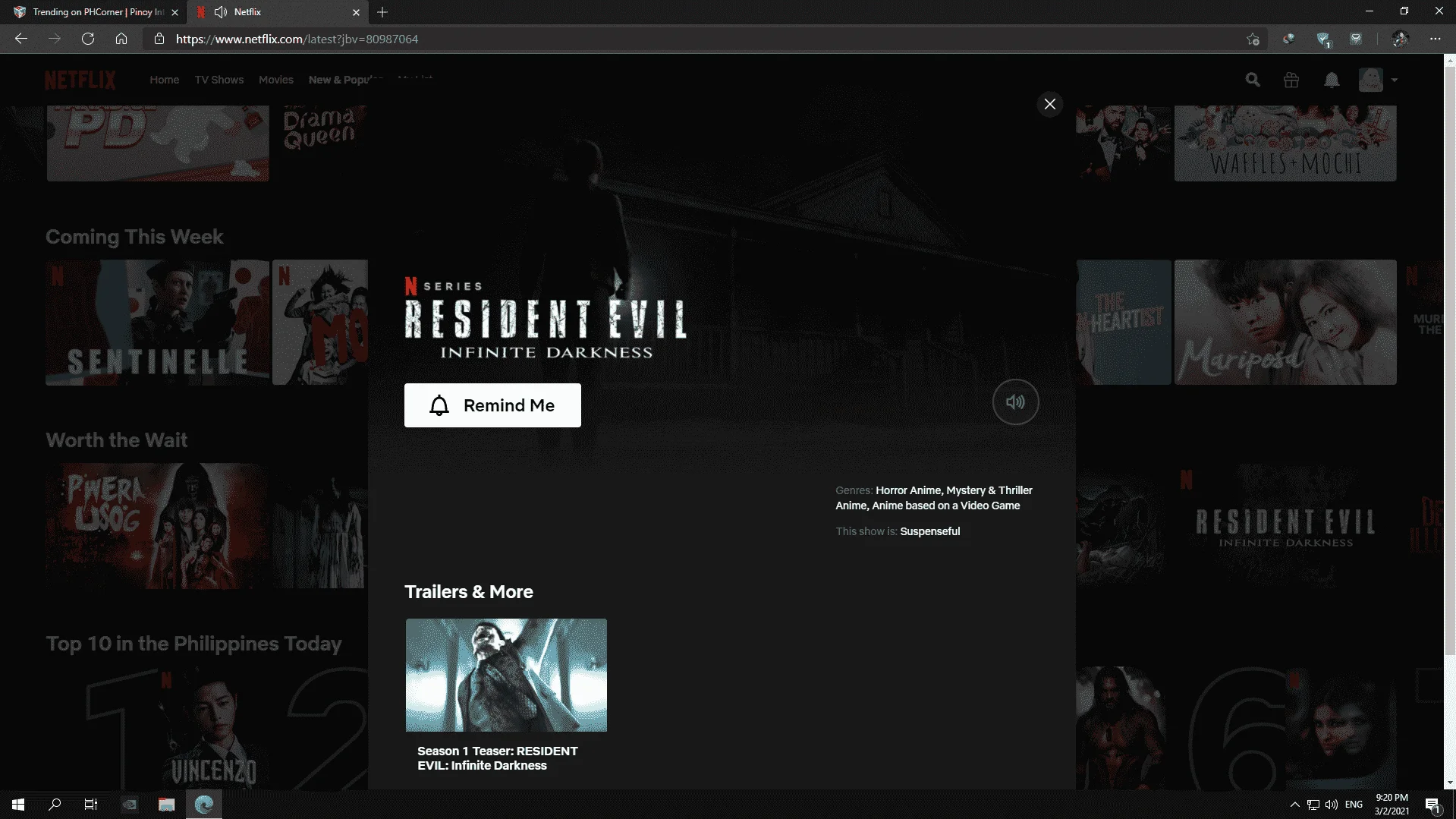Open Netflix notifications bell

coord(1332,80)
